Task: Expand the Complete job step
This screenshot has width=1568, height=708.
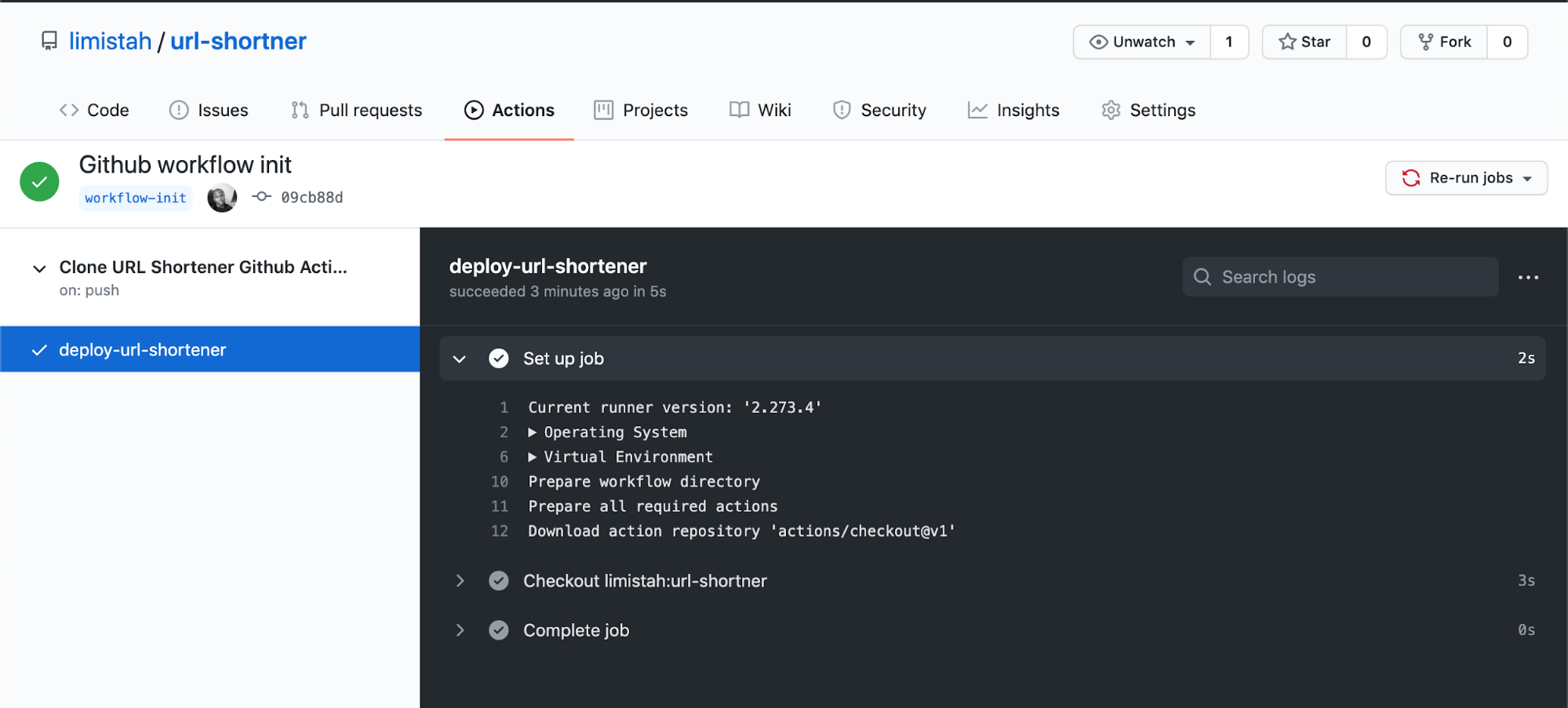Action: pyautogui.click(x=460, y=630)
